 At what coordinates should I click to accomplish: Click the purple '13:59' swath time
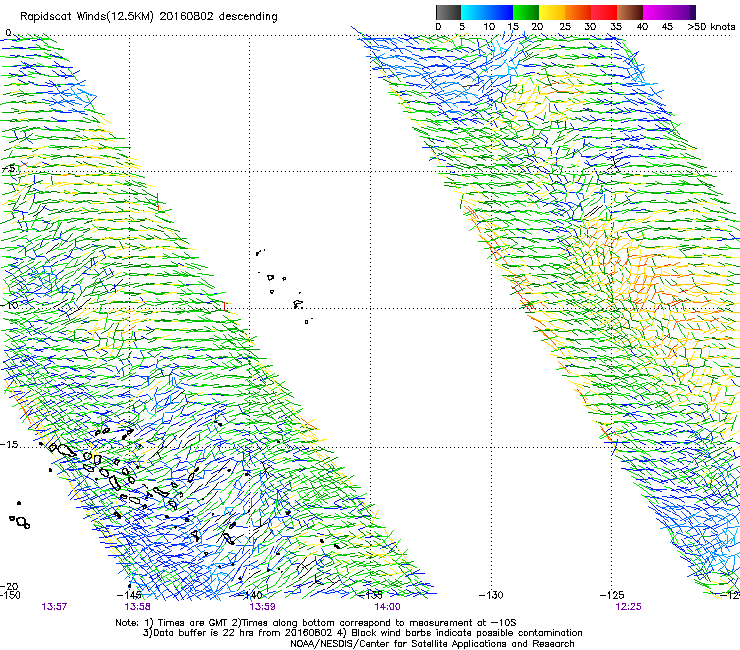coord(262,607)
